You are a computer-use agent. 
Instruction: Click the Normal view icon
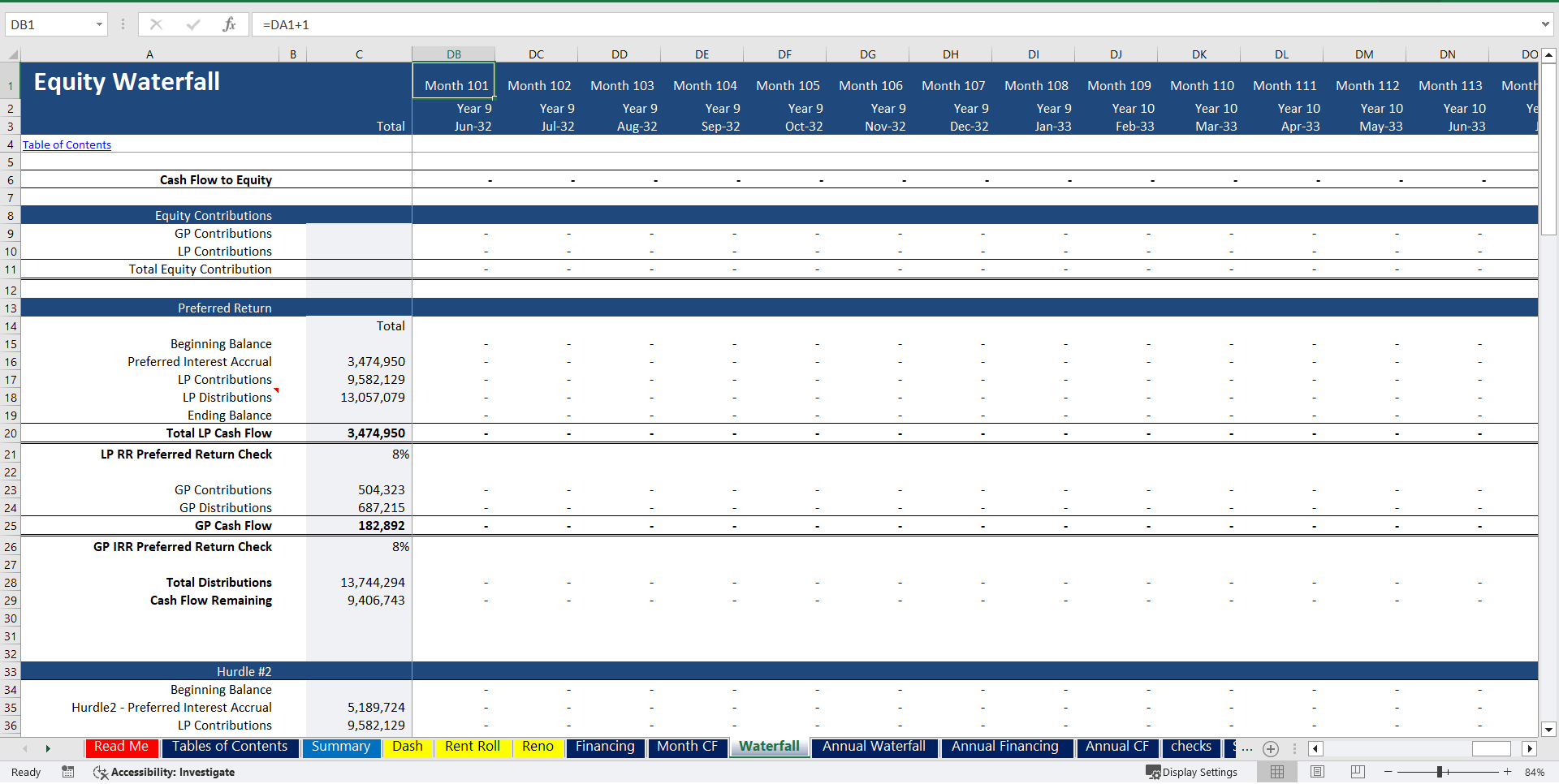(x=1276, y=772)
